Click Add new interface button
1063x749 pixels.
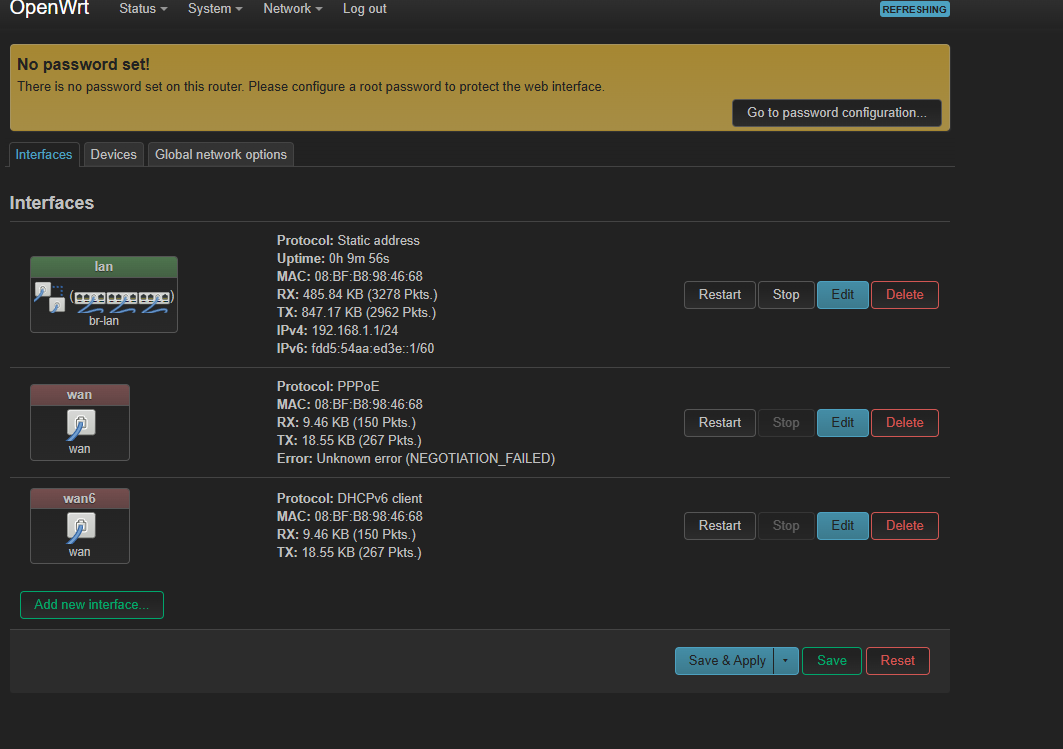(x=92, y=605)
